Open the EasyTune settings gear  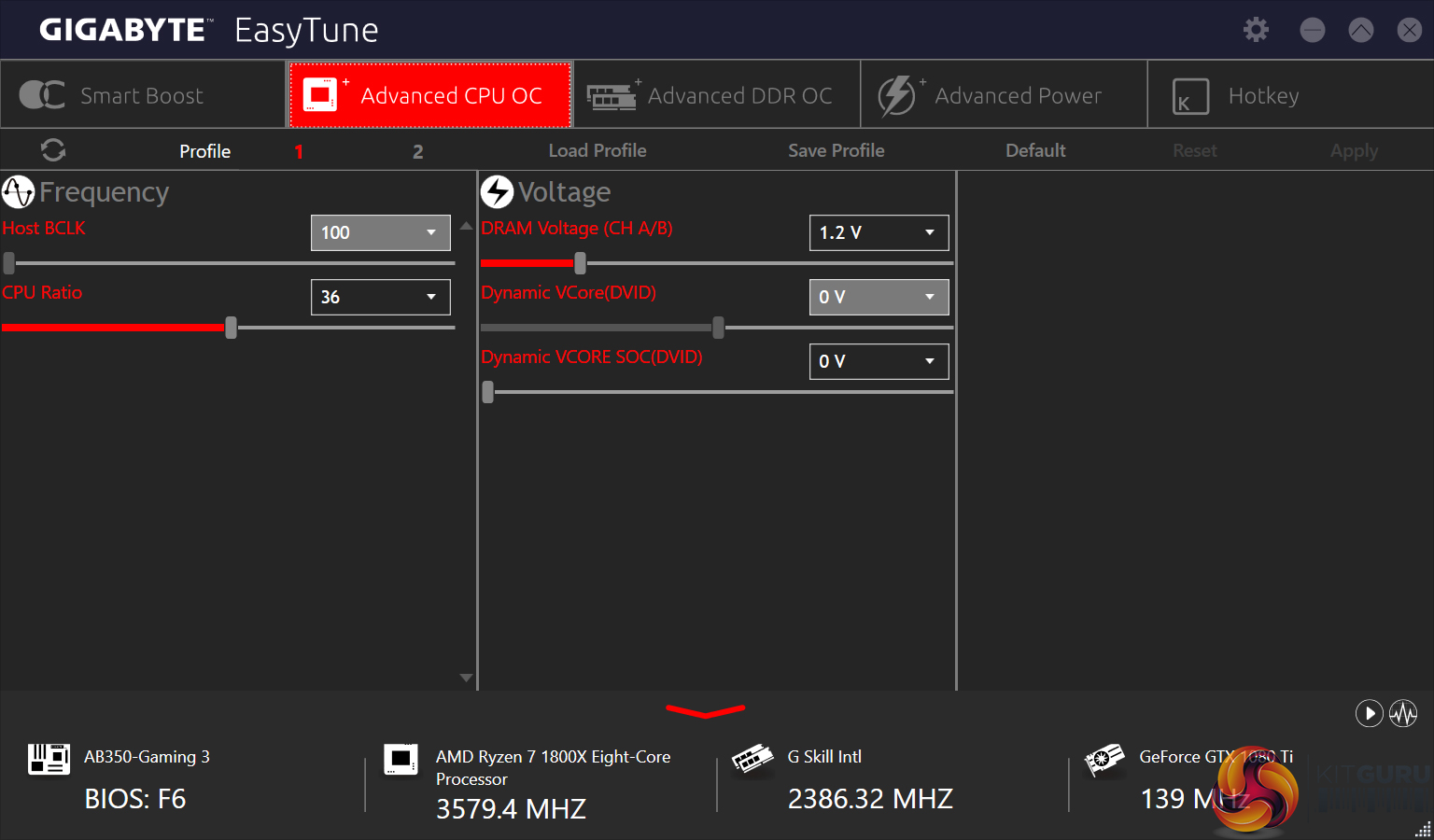coord(1256,30)
